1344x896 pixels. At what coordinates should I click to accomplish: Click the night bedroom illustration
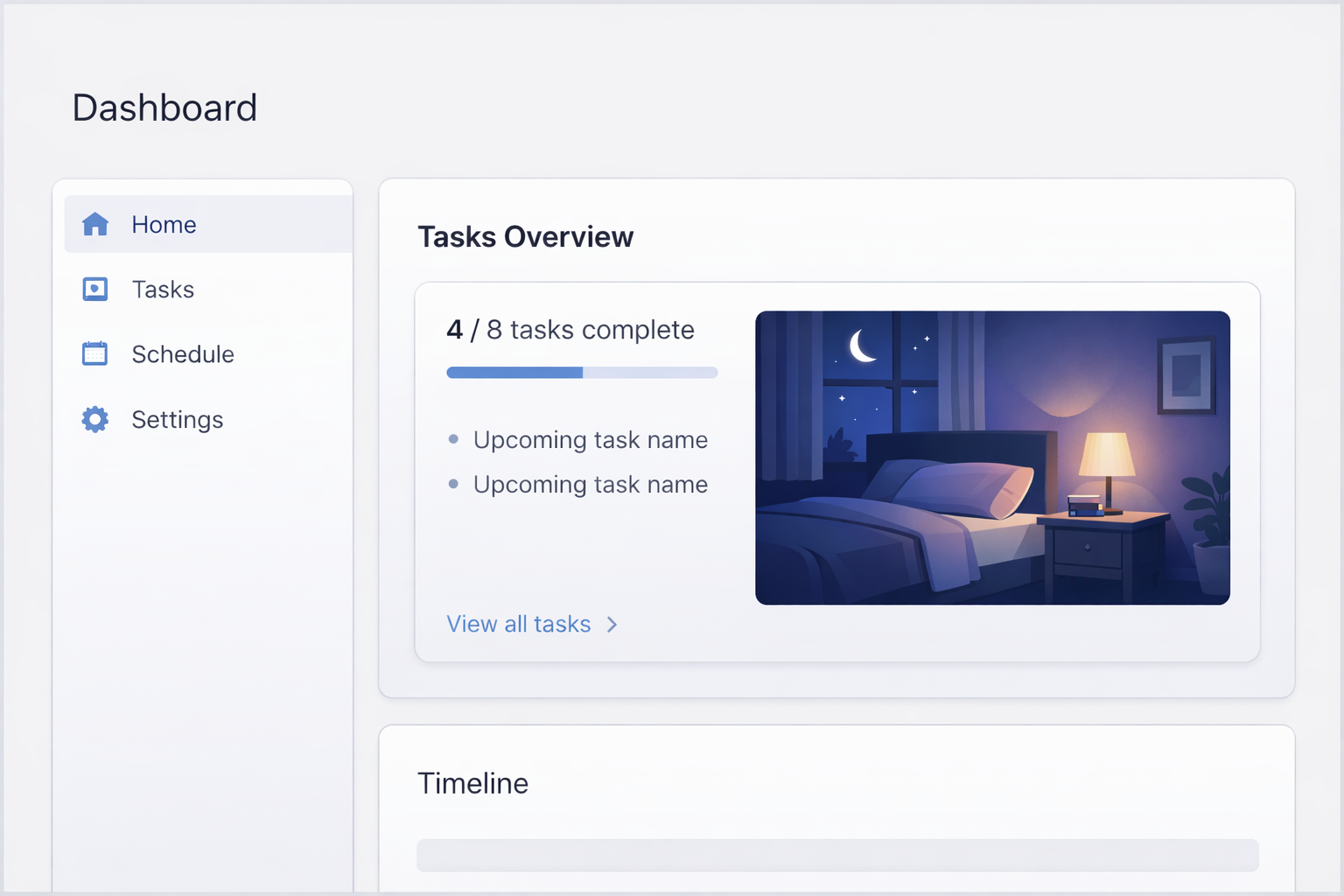click(992, 458)
